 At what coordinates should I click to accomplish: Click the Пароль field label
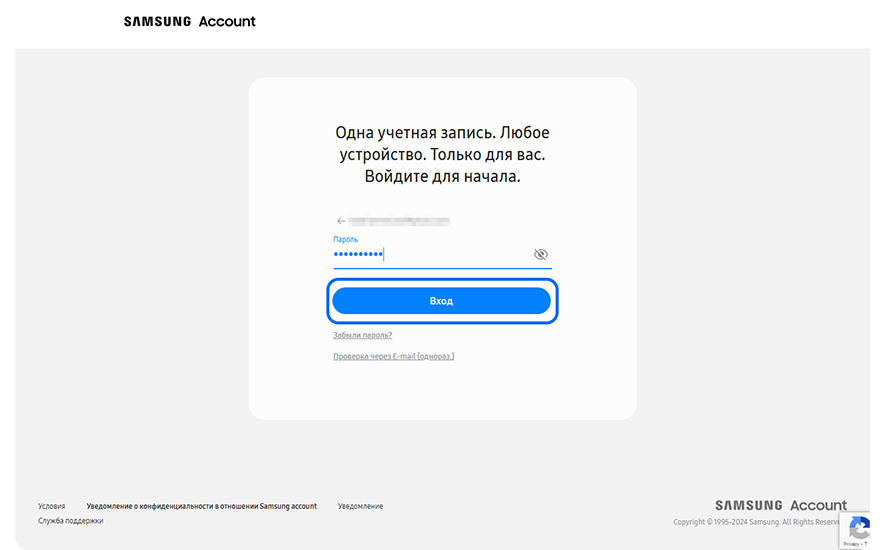click(345, 240)
